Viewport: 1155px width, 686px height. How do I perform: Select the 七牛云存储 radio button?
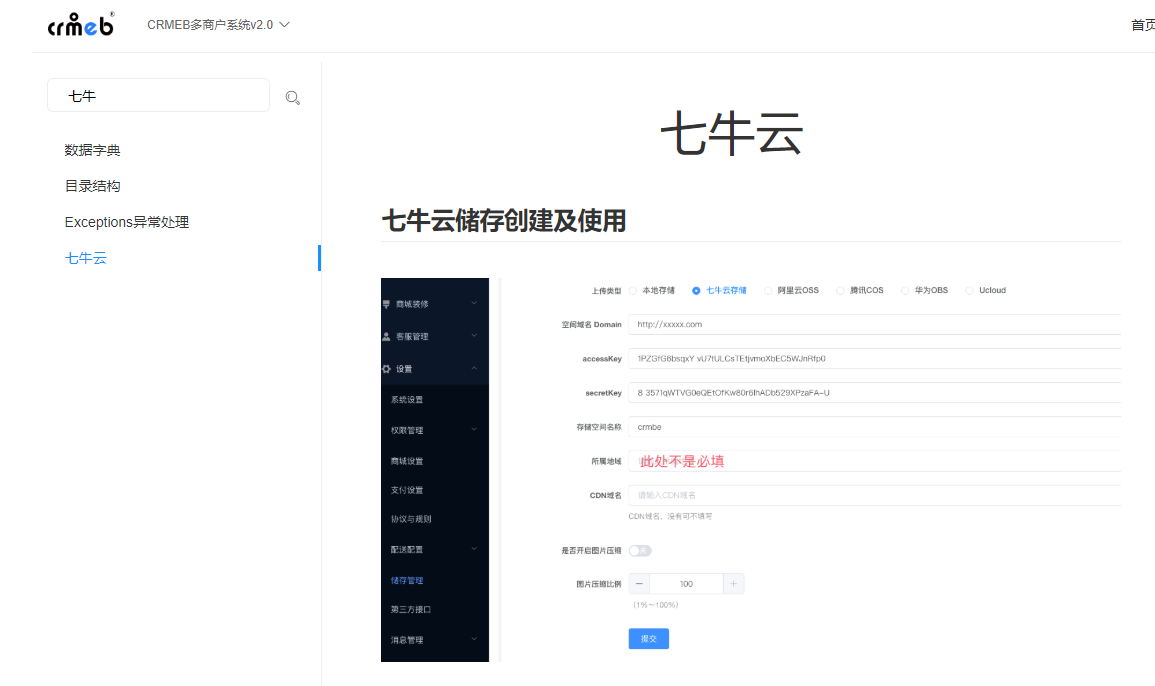[x=696, y=290]
